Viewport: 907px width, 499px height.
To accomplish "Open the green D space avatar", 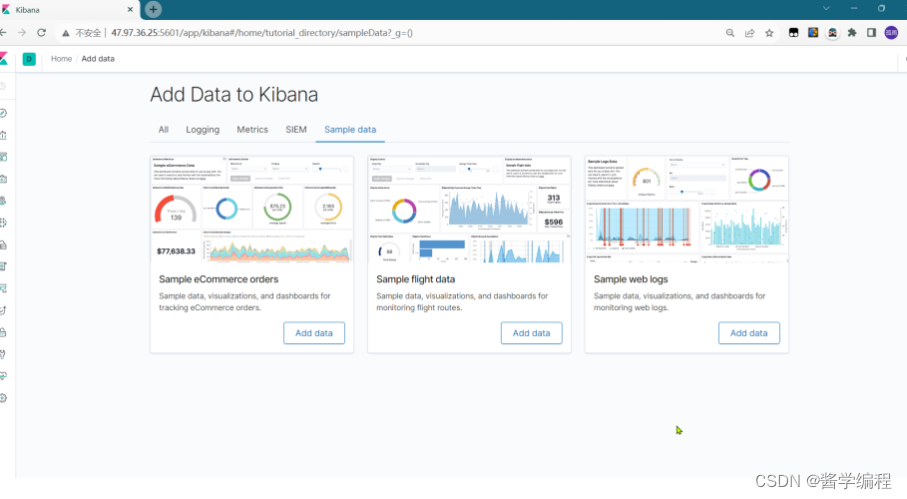I will click(29, 59).
